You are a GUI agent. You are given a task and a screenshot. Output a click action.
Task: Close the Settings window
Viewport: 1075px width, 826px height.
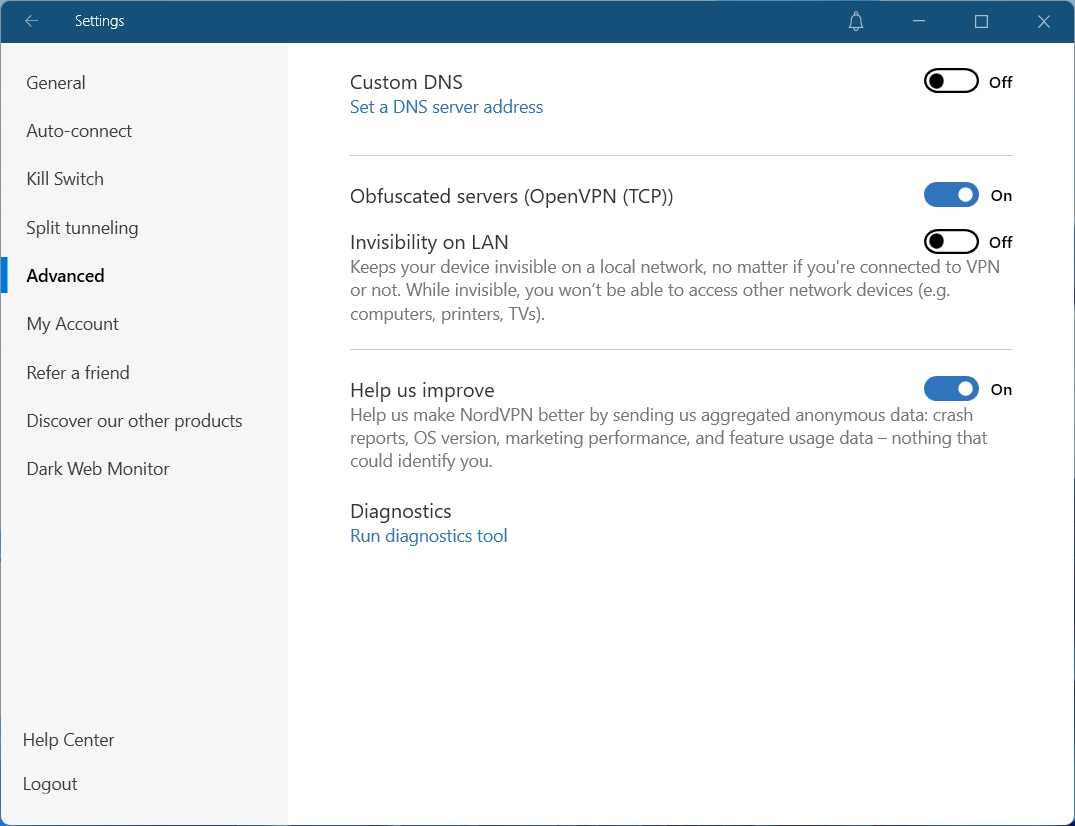pyautogui.click(x=1043, y=21)
